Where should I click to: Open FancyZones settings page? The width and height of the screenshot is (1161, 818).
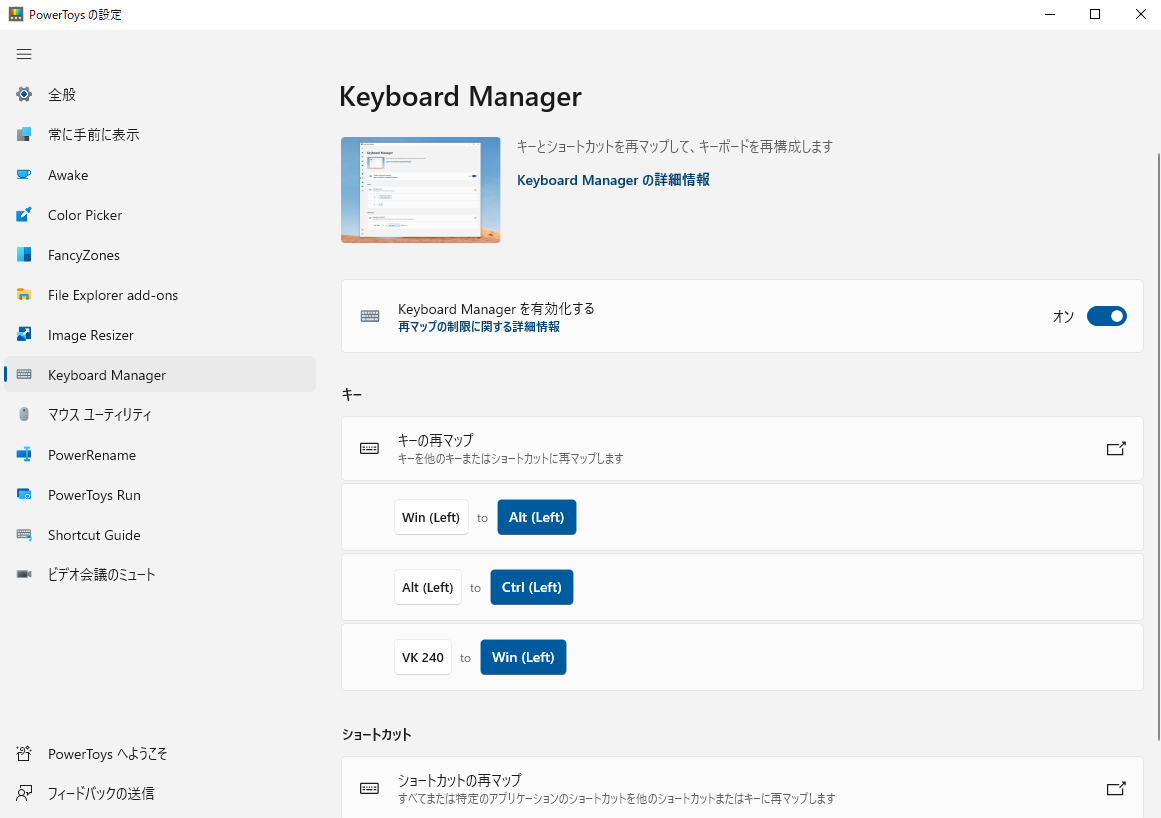coord(160,255)
